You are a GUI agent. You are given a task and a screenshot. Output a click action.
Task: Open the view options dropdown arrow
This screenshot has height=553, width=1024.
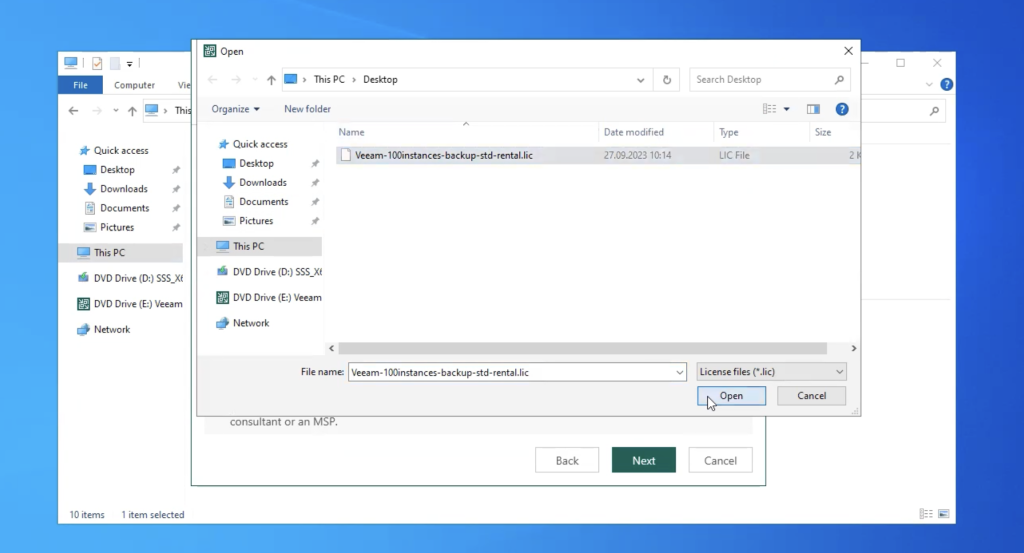click(x=786, y=109)
